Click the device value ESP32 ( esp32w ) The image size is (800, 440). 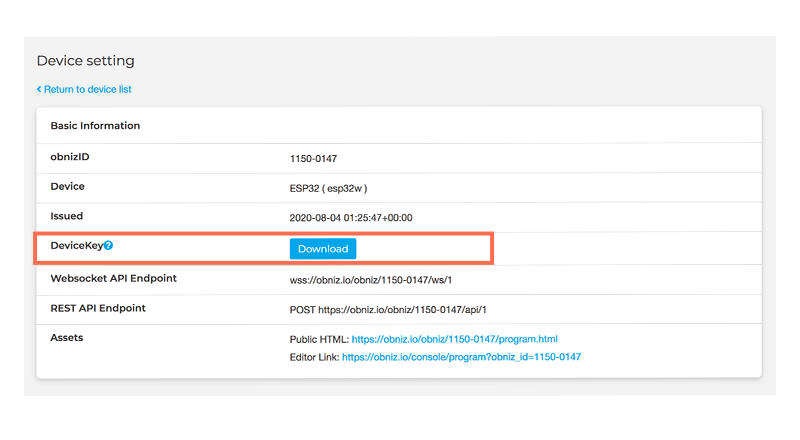pos(328,188)
